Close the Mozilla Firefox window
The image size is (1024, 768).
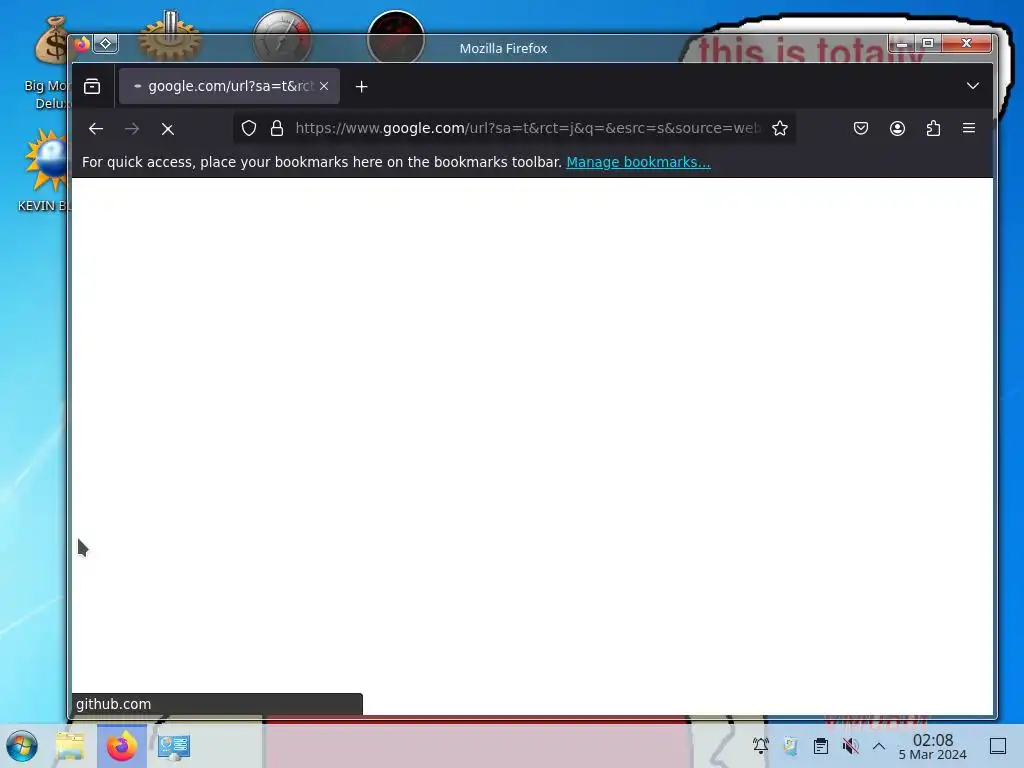pyautogui.click(x=967, y=43)
